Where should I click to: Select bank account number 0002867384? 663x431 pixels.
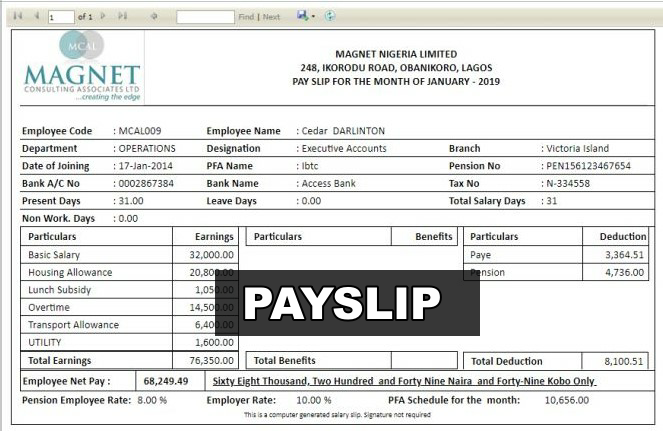[146, 184]
